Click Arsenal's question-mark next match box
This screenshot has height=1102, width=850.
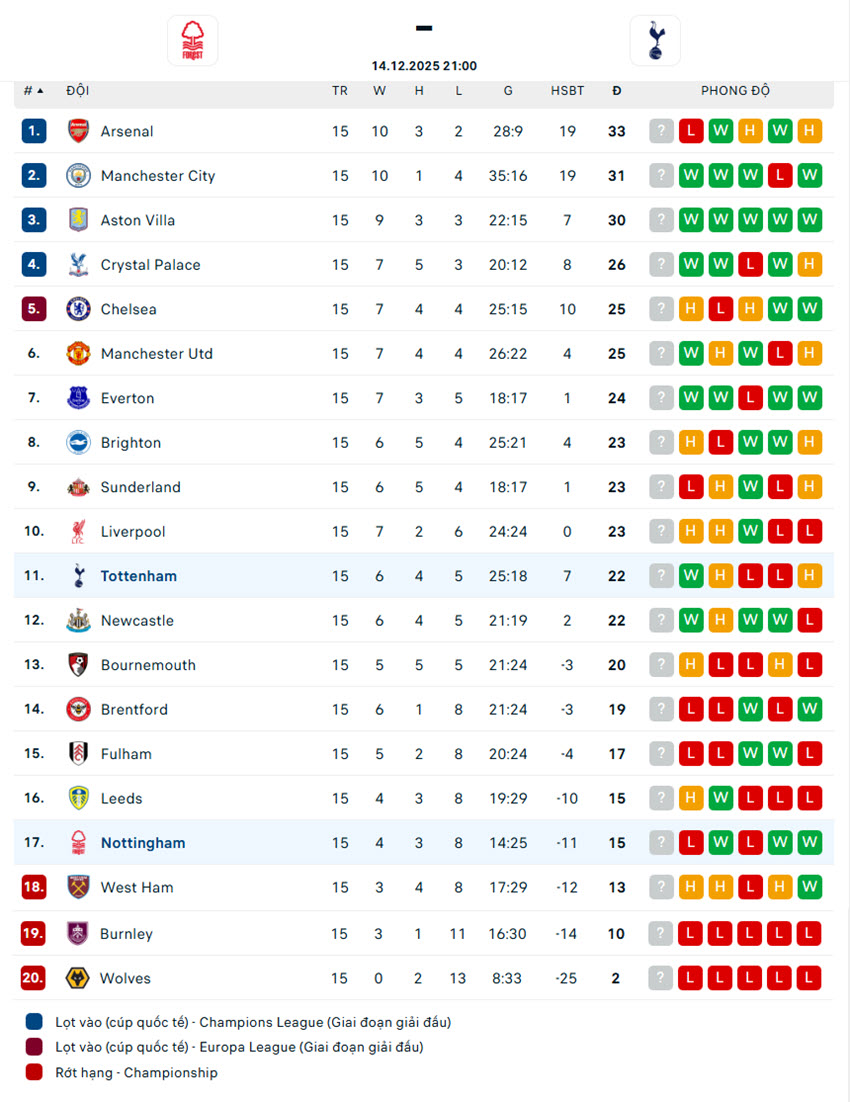tap(661, 131)
